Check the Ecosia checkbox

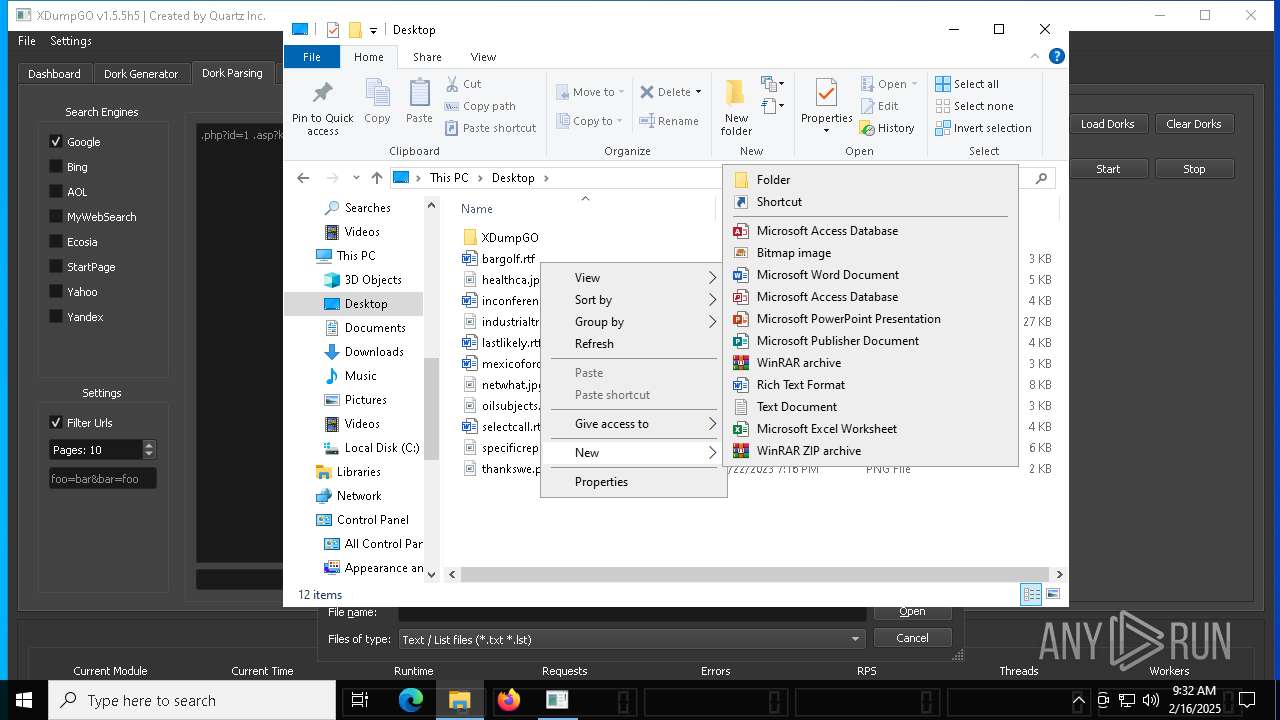pyautogui.click(x=56, y=242)
